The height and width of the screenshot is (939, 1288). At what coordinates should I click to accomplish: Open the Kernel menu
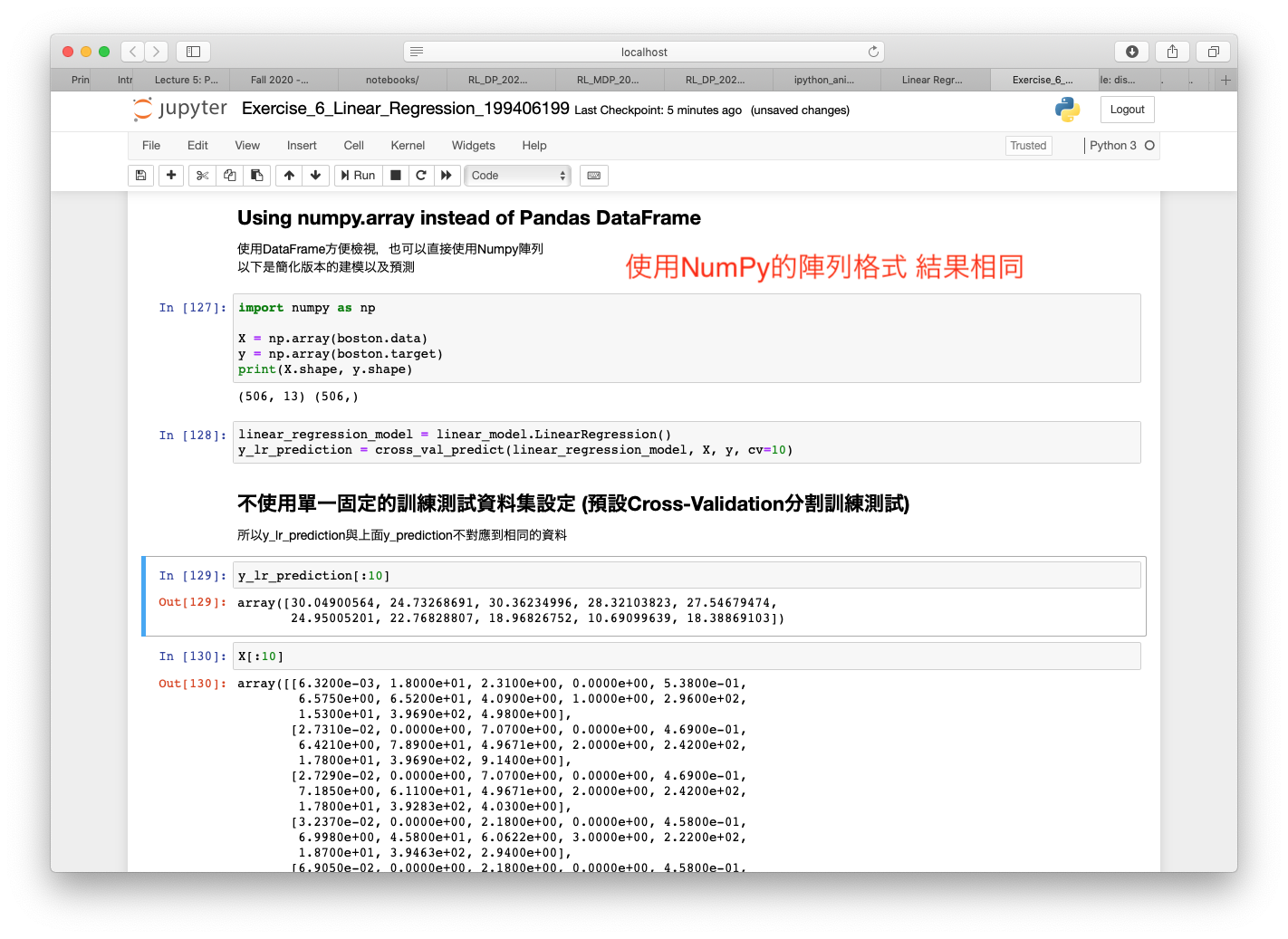tap(408, 146)
